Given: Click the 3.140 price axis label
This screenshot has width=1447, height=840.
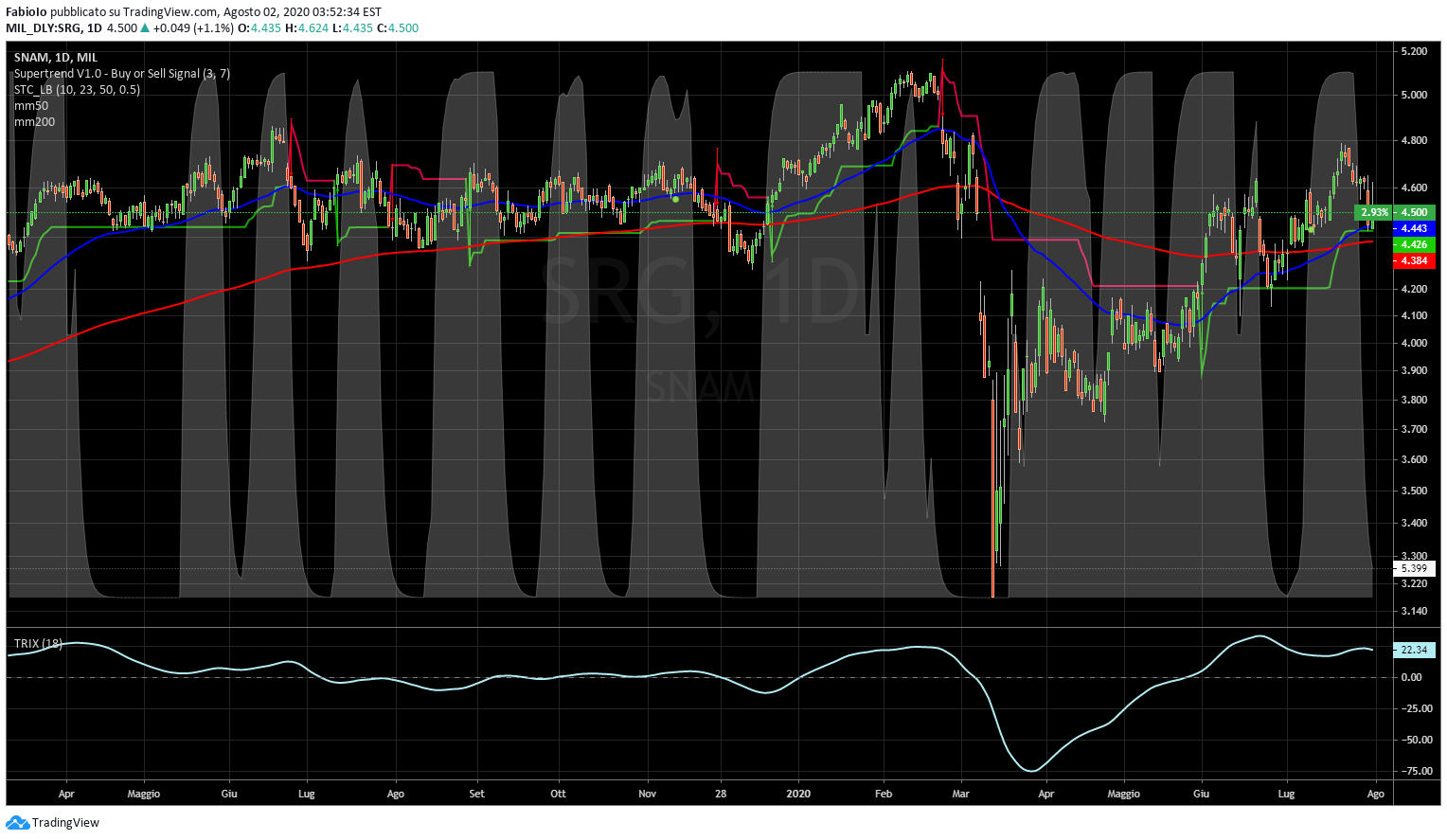Looking at the screenshot, I should (x=1414, y=611).
